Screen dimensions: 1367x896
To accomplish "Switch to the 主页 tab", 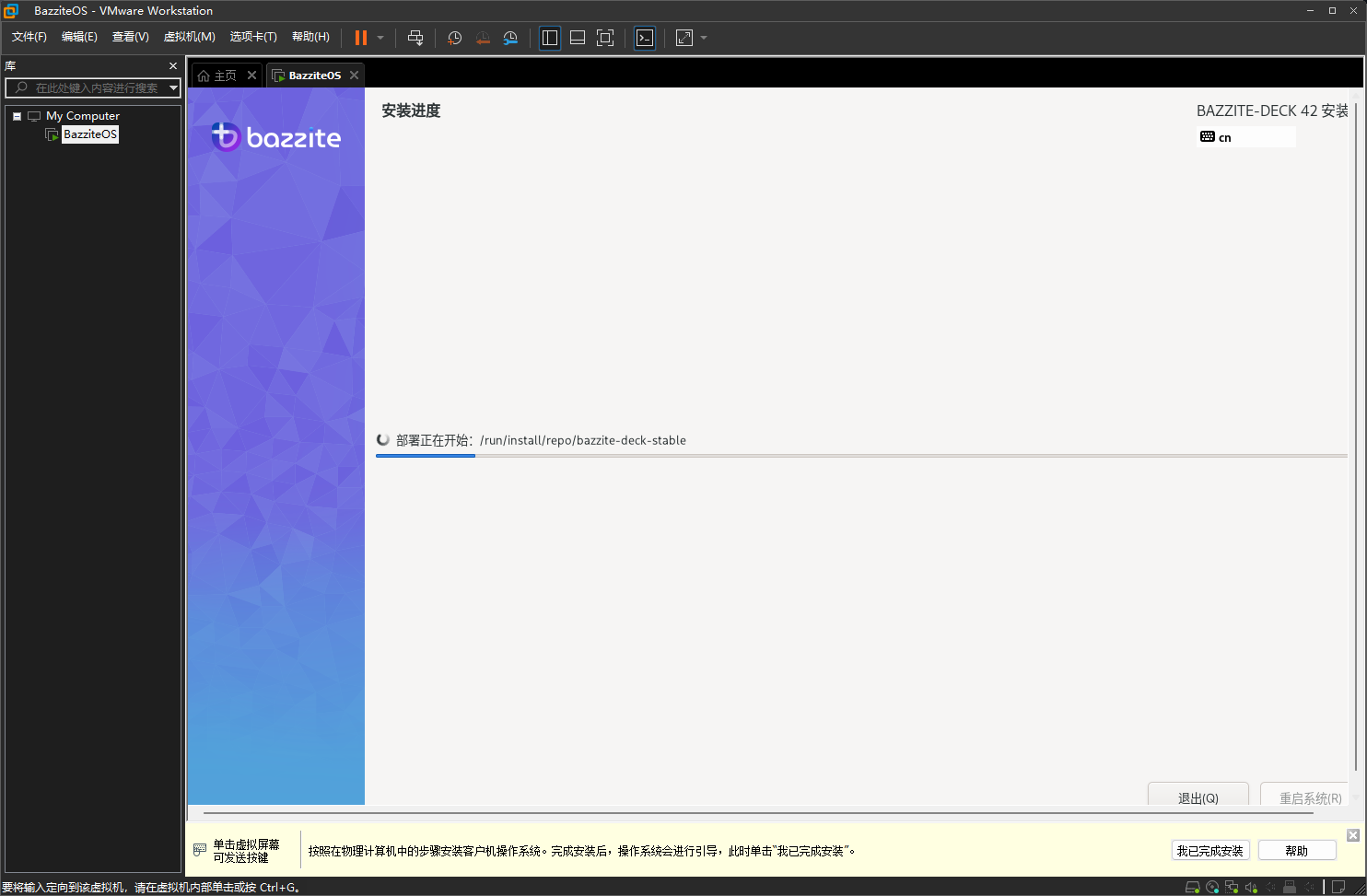I will [x=217, y=76].
